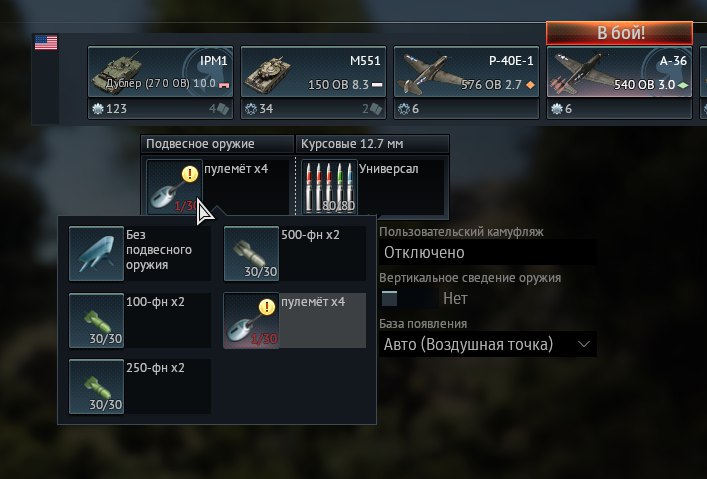The image size is (707, 479).
Task: Click the USA flag country icon
Action: (x=46, y=43)
